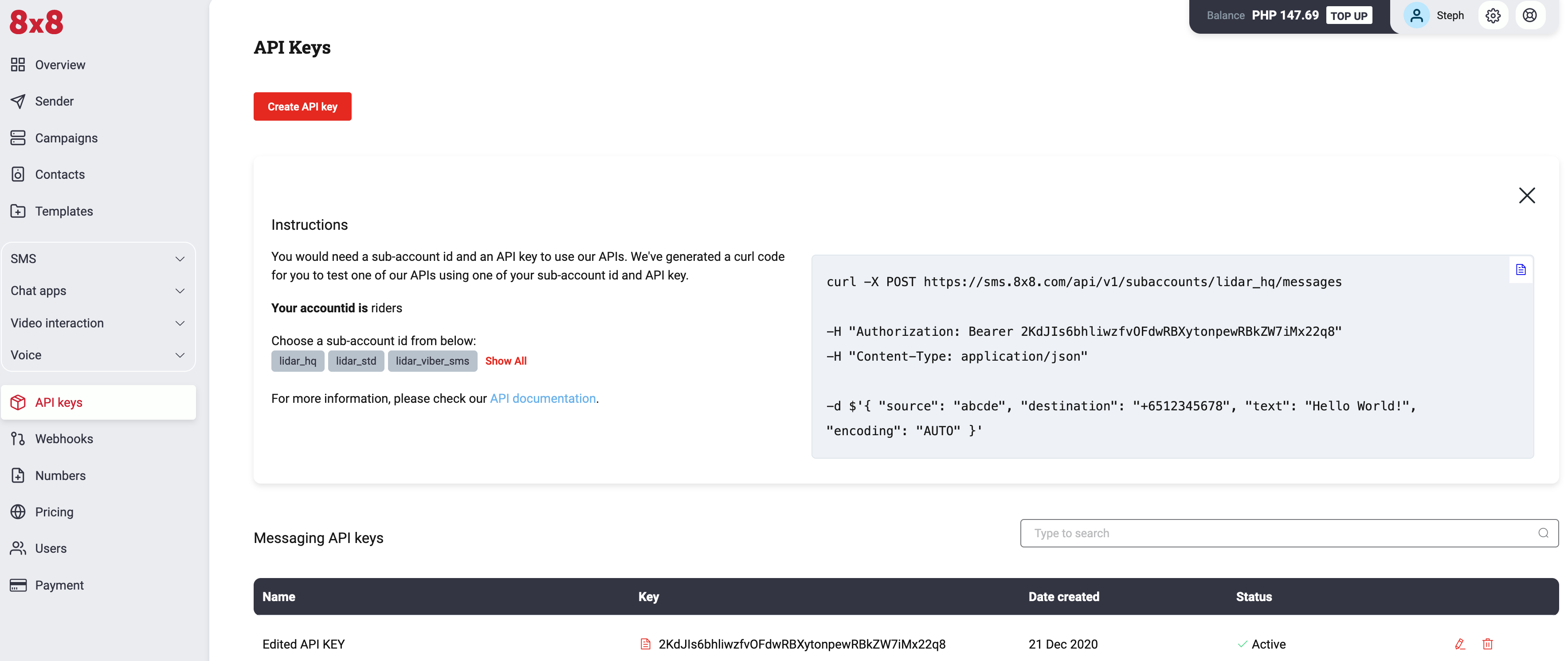Click the Key column header
Viewport: 1568px width, 661px height.
point(648,596)
